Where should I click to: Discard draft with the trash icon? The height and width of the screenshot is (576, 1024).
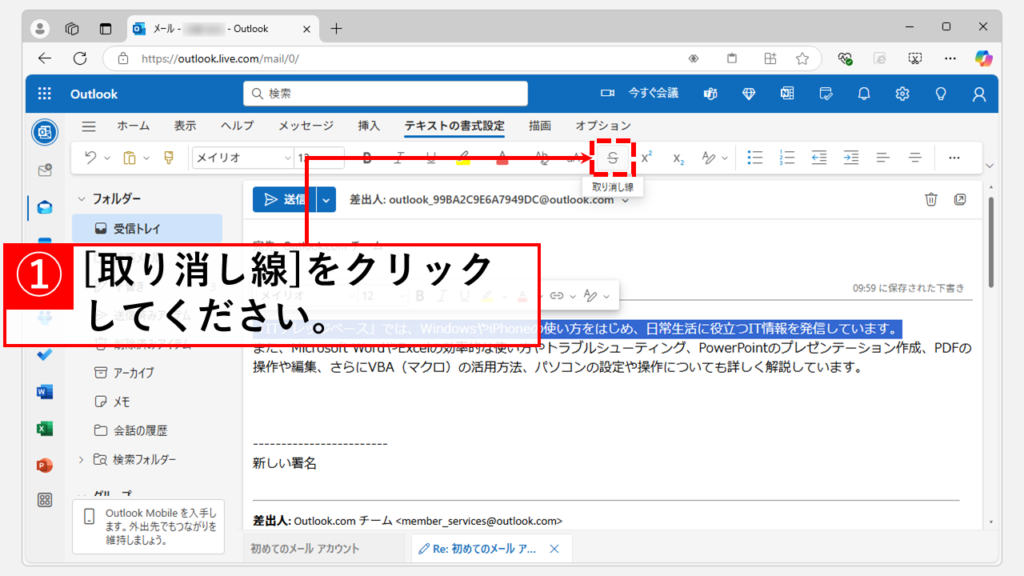tap(931, 199)
